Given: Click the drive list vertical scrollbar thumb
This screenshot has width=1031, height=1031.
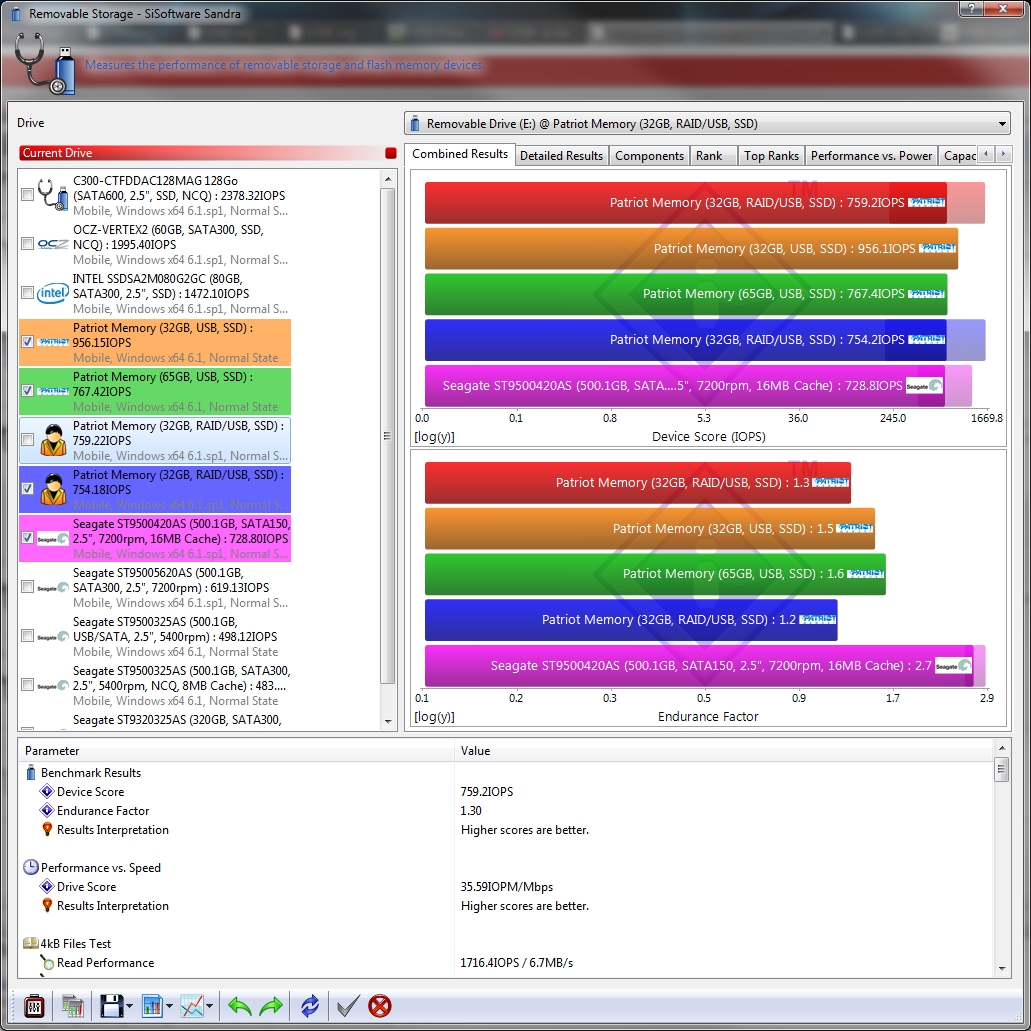Looking at the screenshot, I should (388, 436).
